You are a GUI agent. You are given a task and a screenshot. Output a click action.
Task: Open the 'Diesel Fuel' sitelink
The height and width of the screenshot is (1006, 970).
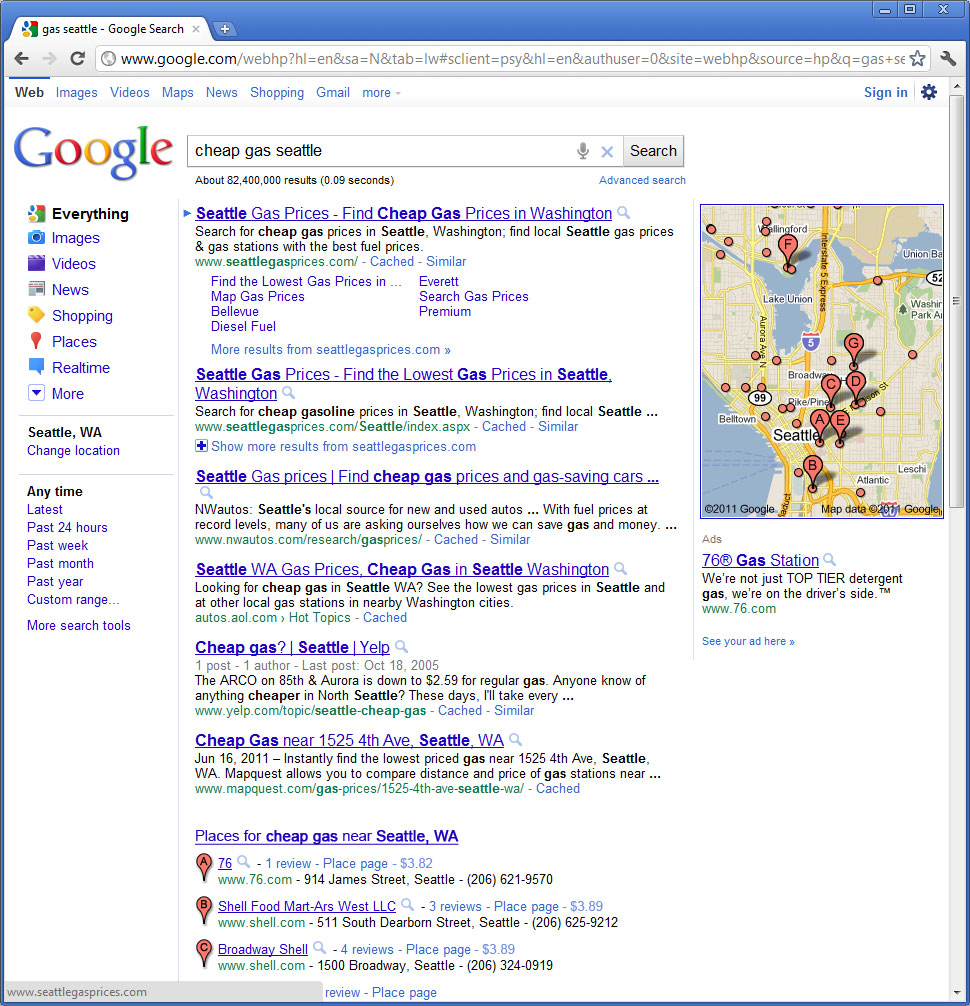243,327
